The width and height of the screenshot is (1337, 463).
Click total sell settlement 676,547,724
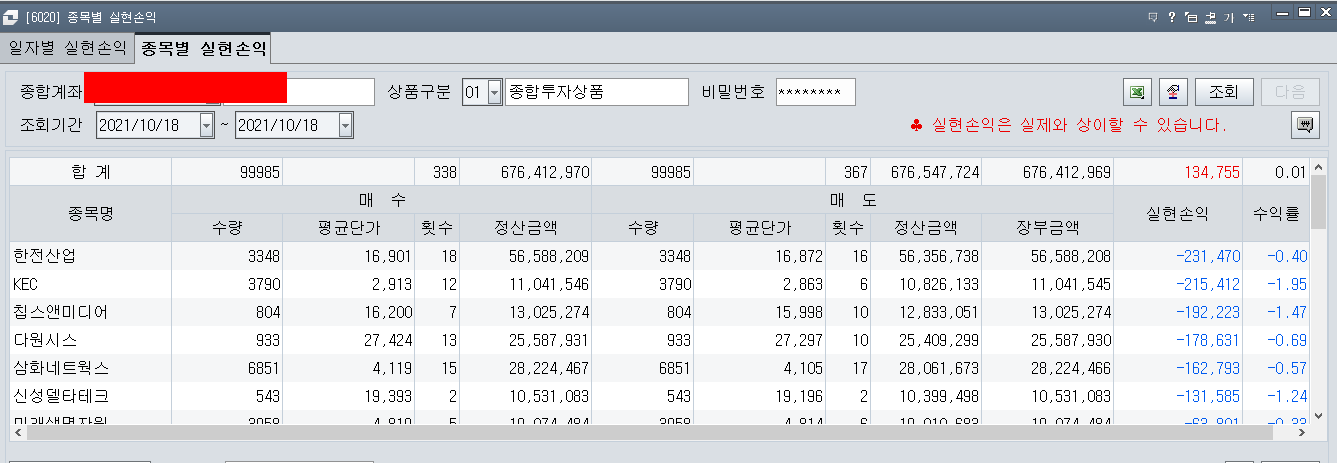[x=935, y=172]
